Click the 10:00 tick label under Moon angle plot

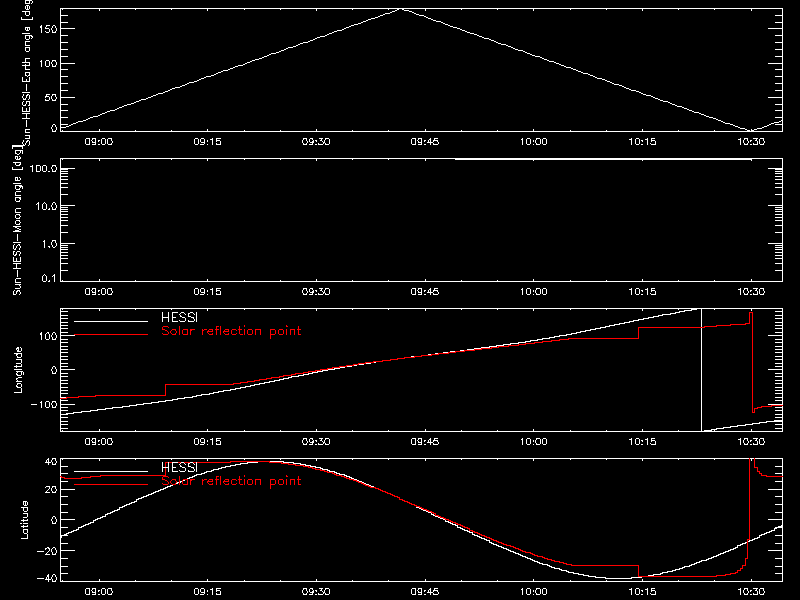click(533, 291)
